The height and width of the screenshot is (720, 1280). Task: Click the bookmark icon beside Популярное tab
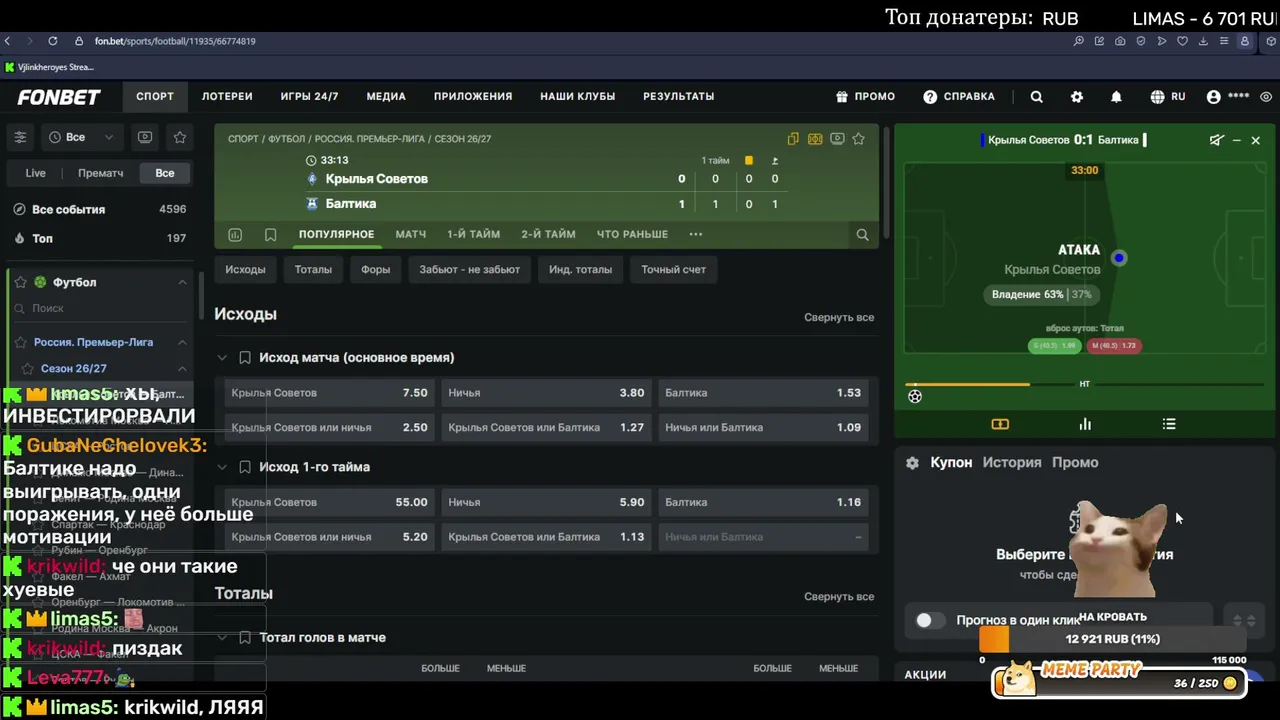[270, 235]
